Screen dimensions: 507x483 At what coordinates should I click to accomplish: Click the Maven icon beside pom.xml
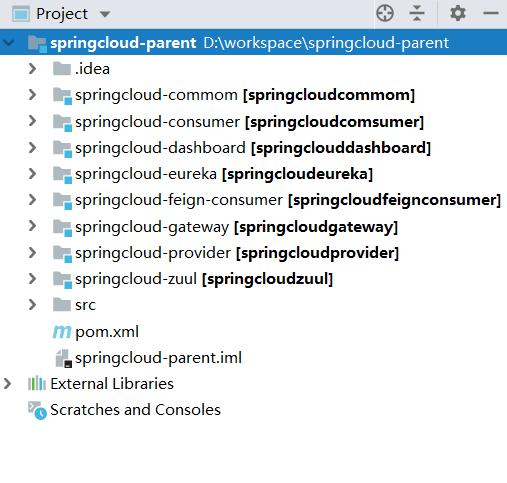pos(62,332)
